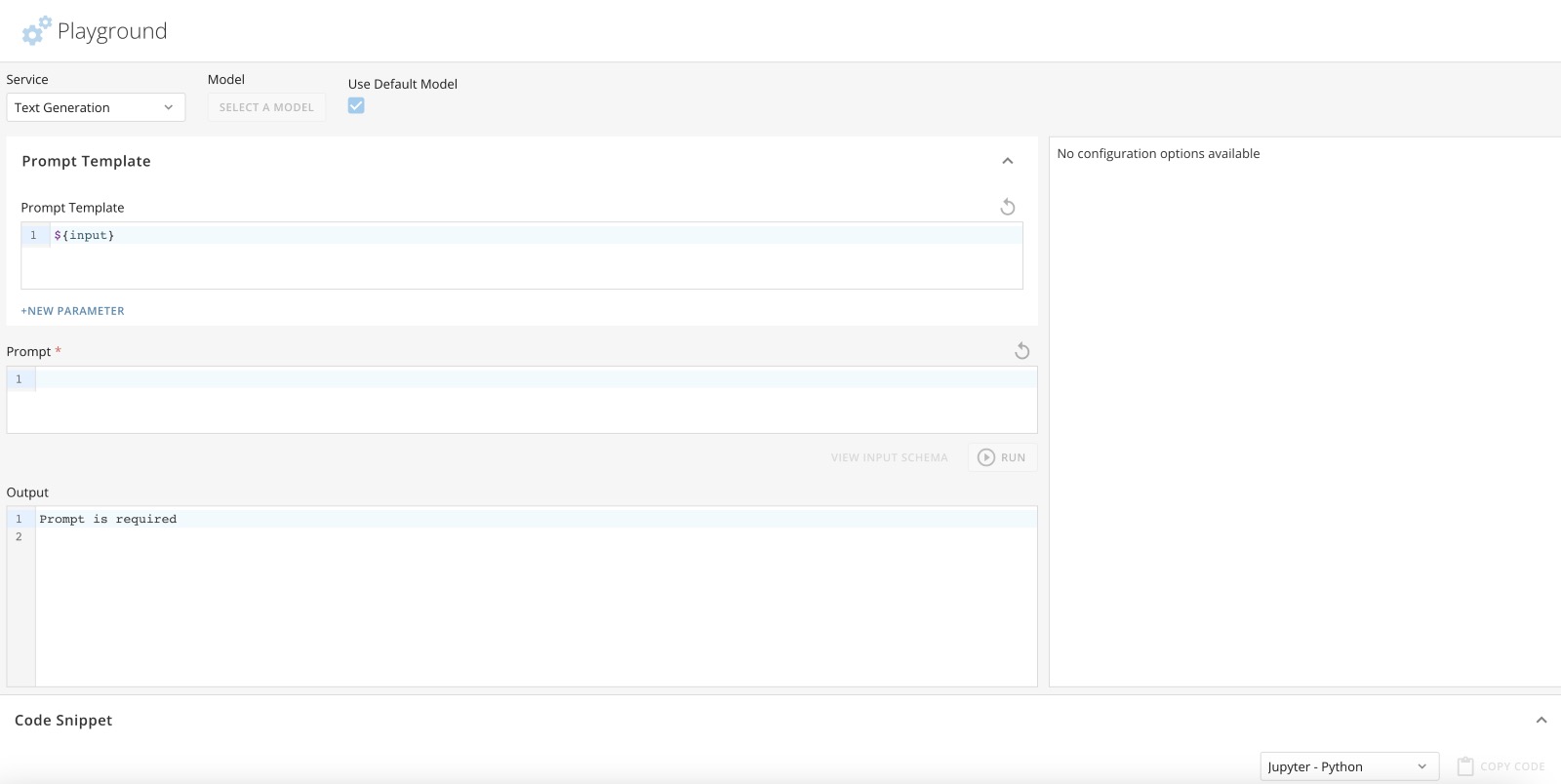
Task: Click the Code Snippet header title
Action: [63, 721]
